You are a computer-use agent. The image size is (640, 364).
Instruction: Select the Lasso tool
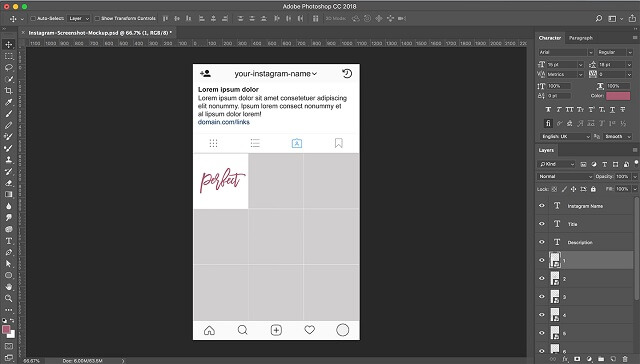point(9,68)
